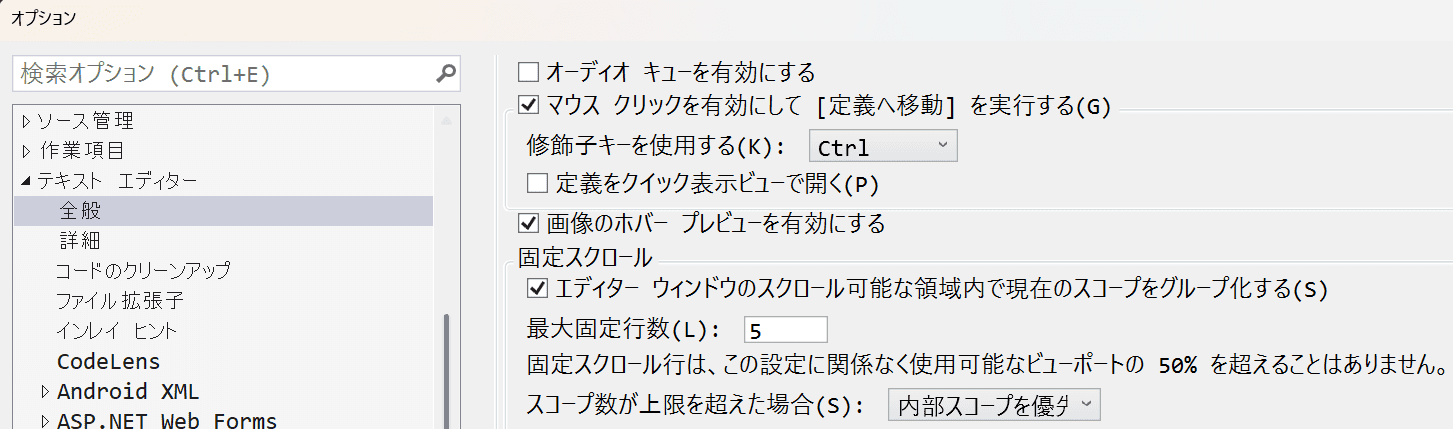Screen dimensions: 1453x429
Task: Select the CodeLens tree item
Action: pyautogui.click(x=109, y=361)
